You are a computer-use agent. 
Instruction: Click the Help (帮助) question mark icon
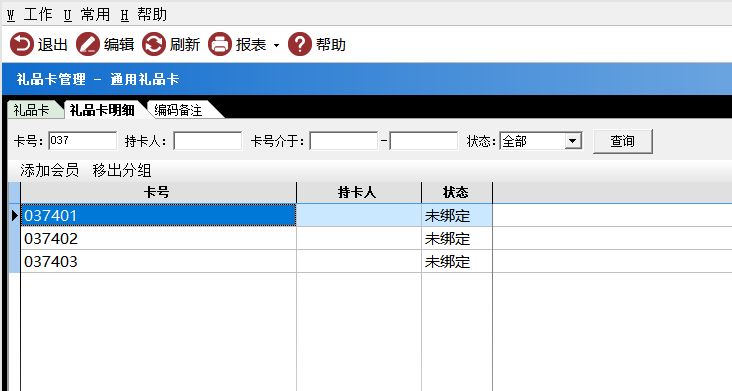point(300,44)
